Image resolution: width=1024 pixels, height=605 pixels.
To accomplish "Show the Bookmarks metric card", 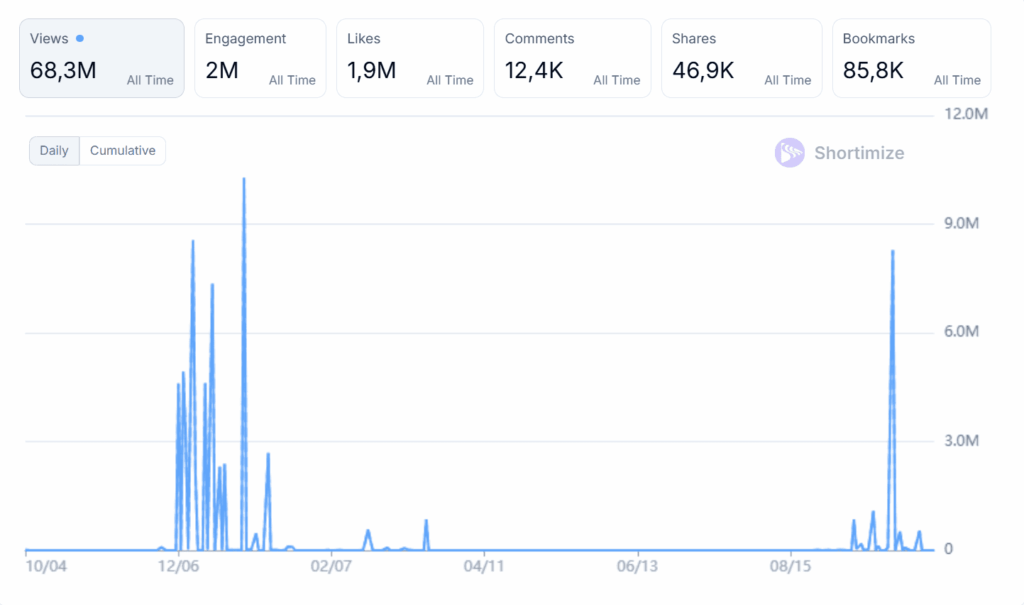I will pos(911,58).
